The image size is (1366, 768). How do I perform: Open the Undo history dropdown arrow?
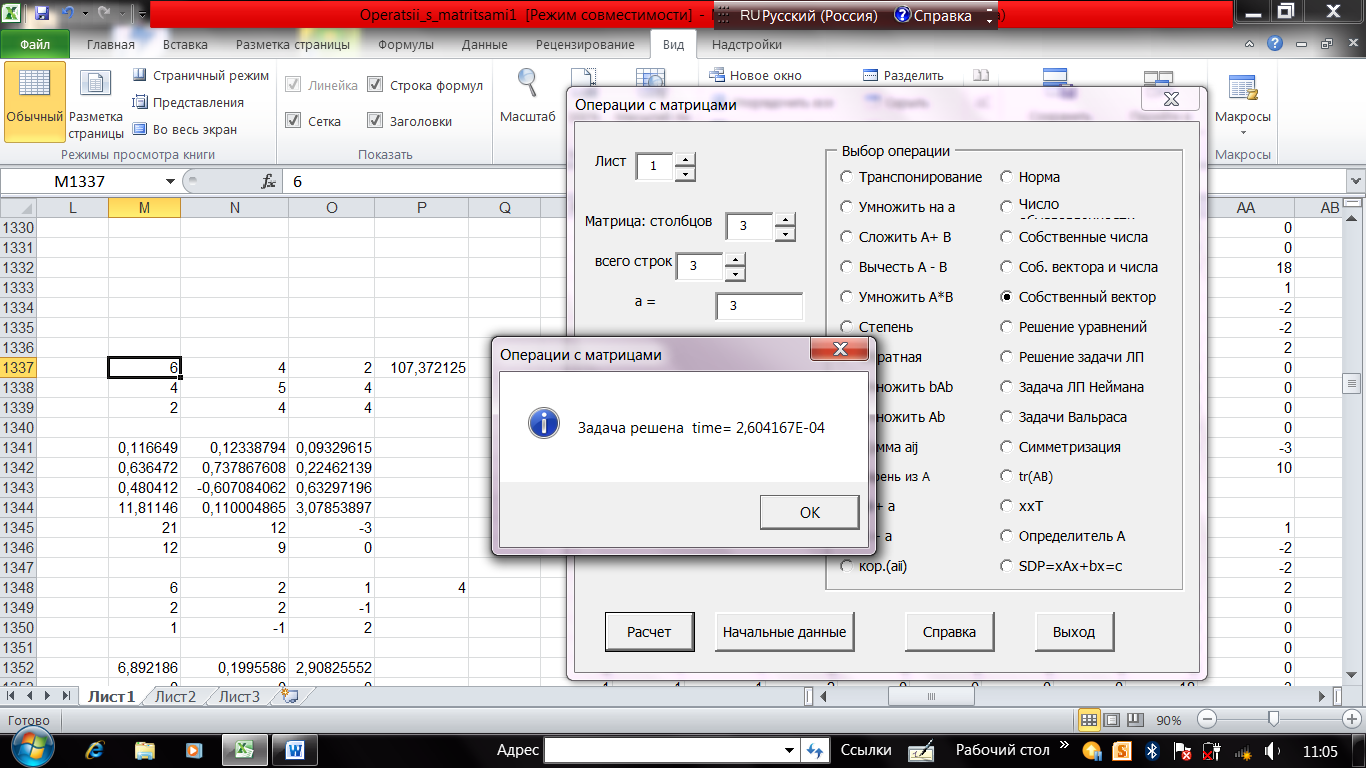[x=85, y=15]
